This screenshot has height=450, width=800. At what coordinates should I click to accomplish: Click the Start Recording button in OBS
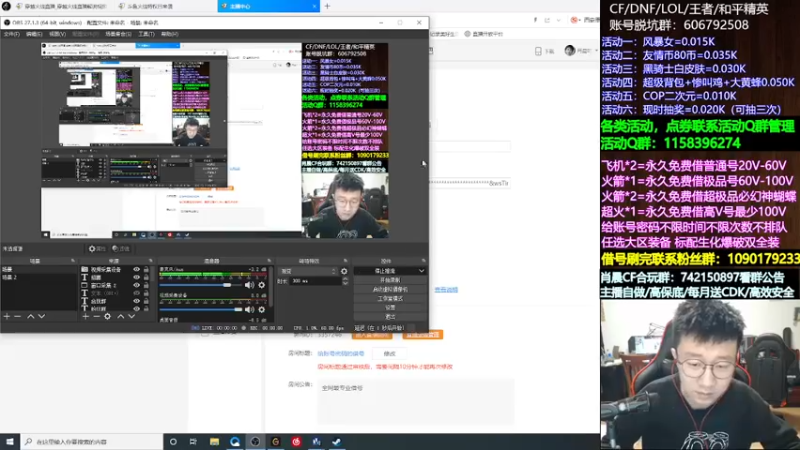390,280
